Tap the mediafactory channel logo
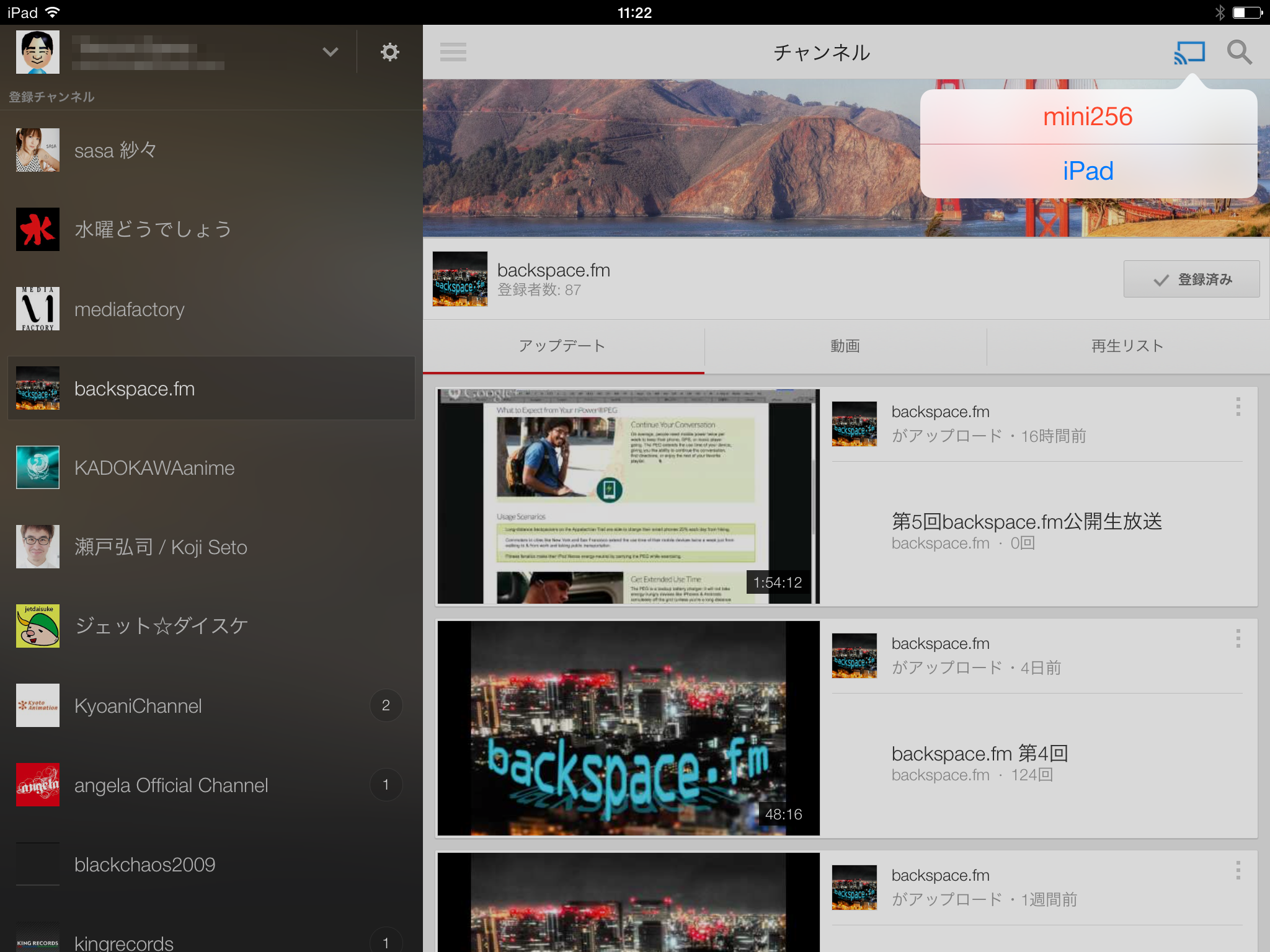 (38, 309)
